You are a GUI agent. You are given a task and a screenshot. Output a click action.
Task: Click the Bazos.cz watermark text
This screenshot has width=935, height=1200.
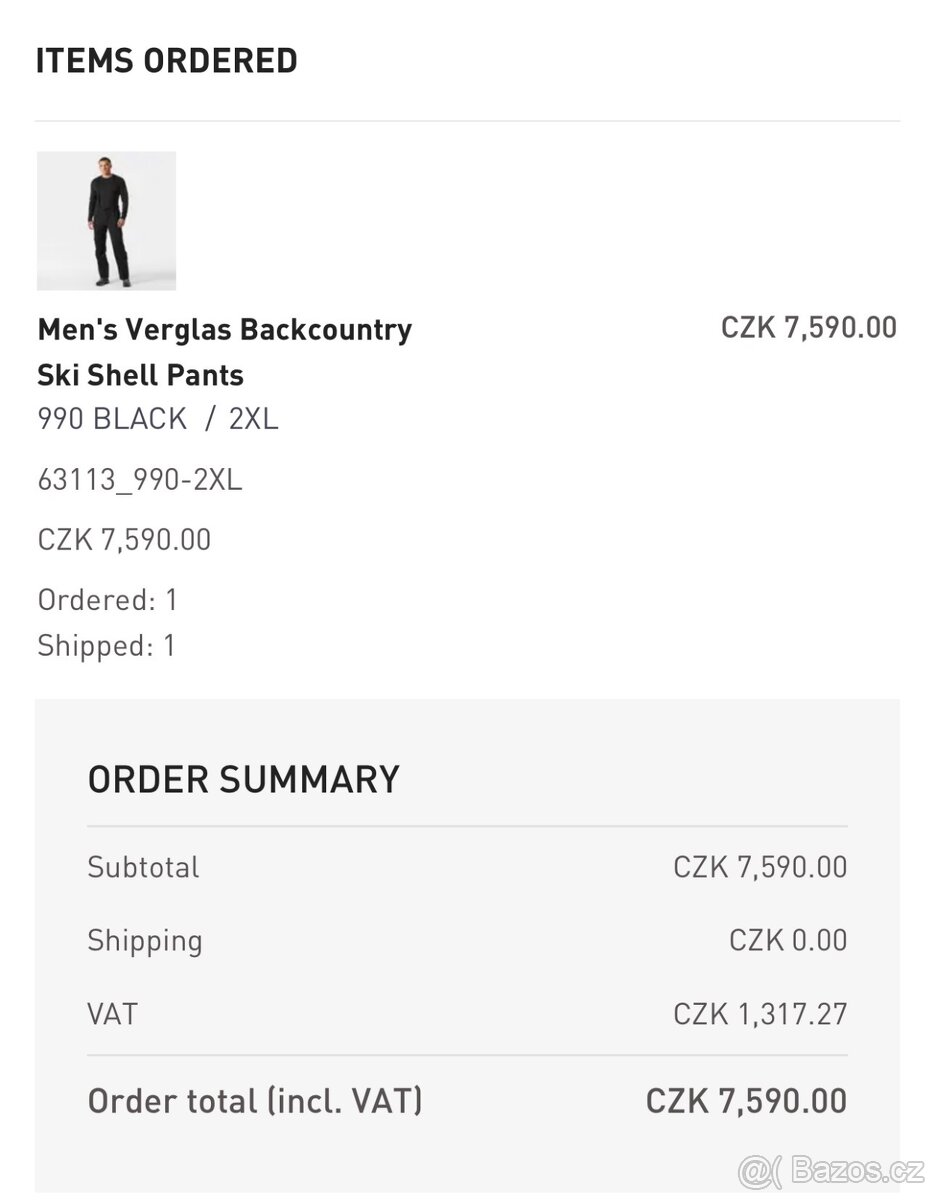pos(855,1169)
